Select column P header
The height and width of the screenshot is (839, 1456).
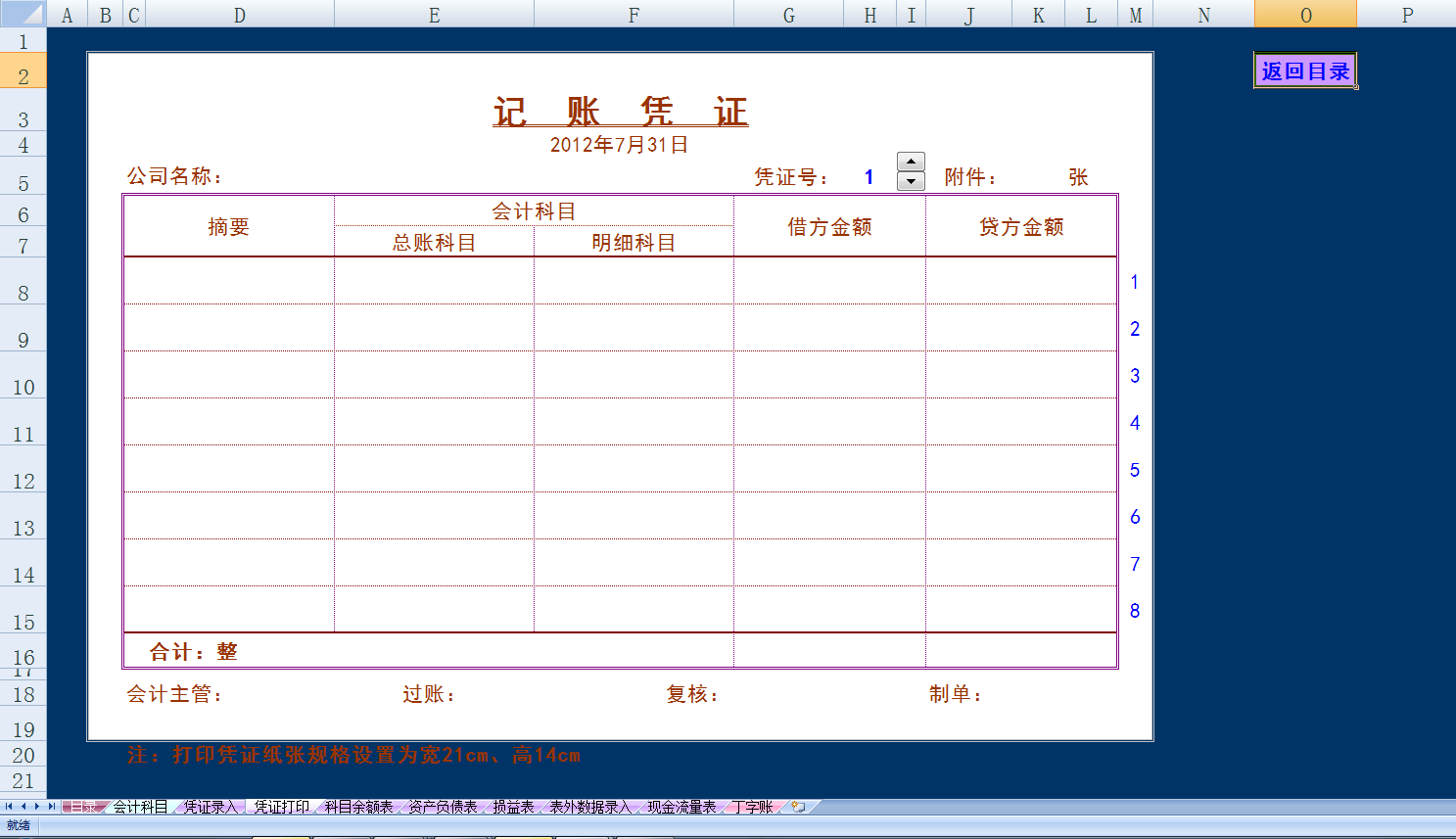[x=1407, y=14]
